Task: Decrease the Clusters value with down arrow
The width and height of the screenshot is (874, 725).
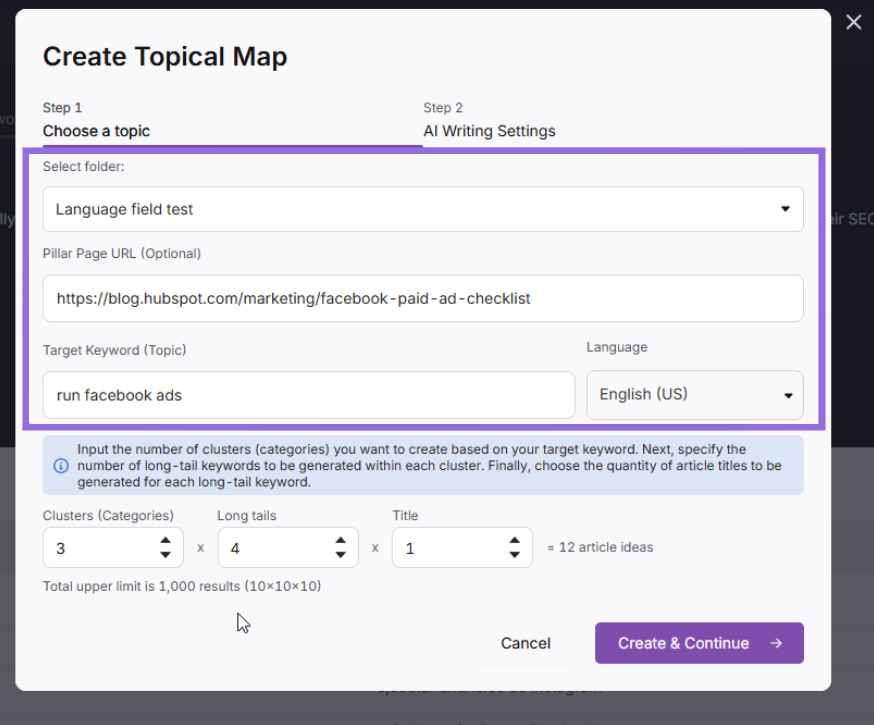Action: [x=166, y=555]
